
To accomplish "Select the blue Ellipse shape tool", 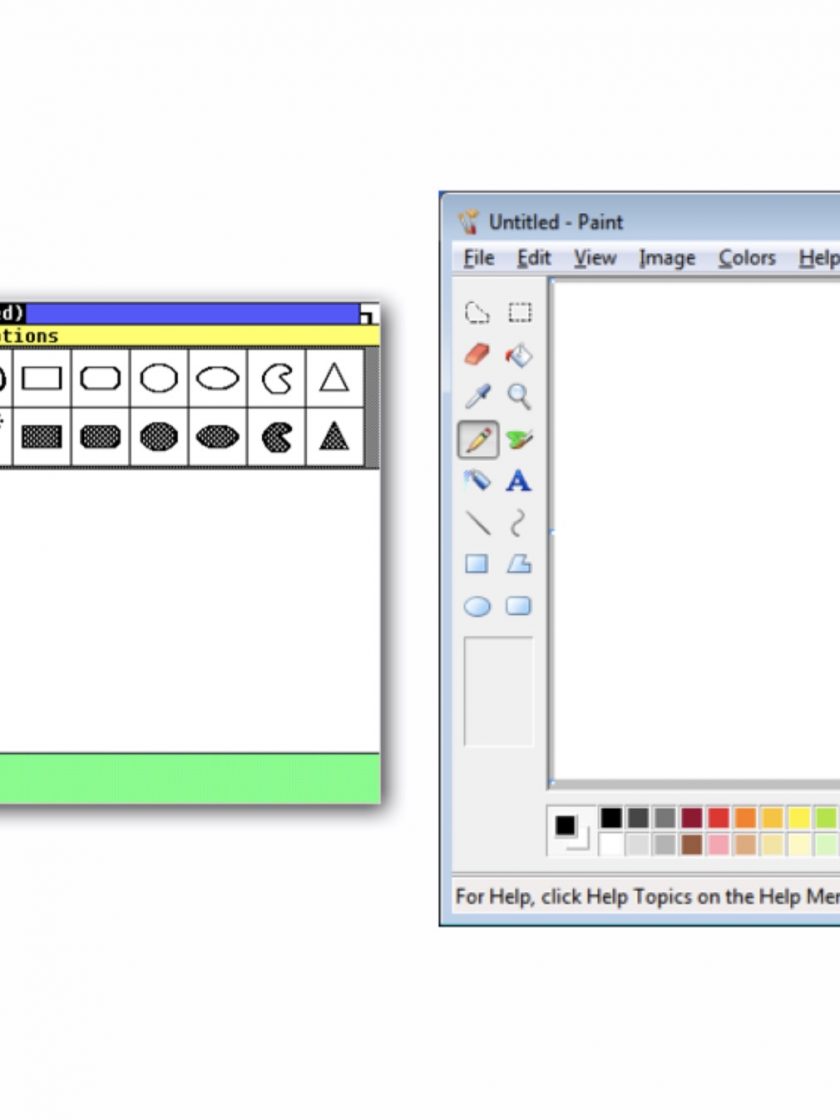I will click(478, 607).
